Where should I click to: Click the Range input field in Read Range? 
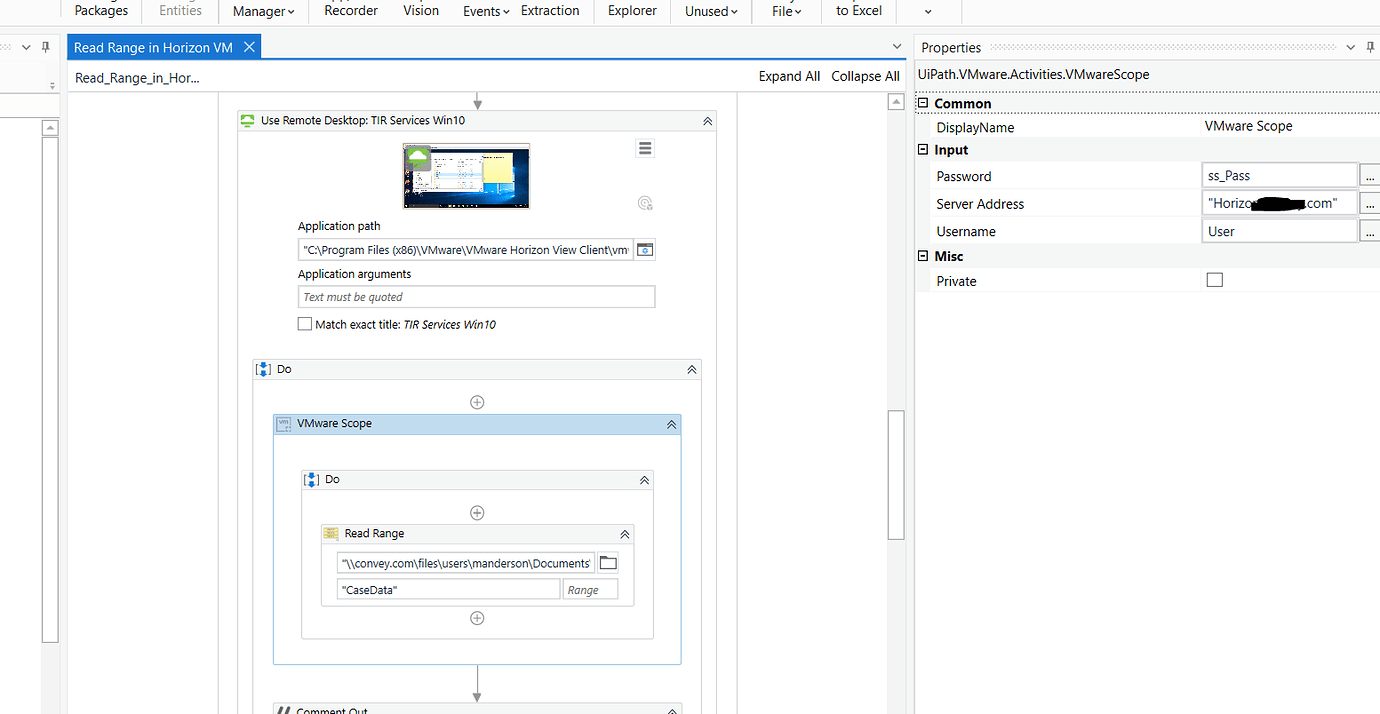click(590, 589)
